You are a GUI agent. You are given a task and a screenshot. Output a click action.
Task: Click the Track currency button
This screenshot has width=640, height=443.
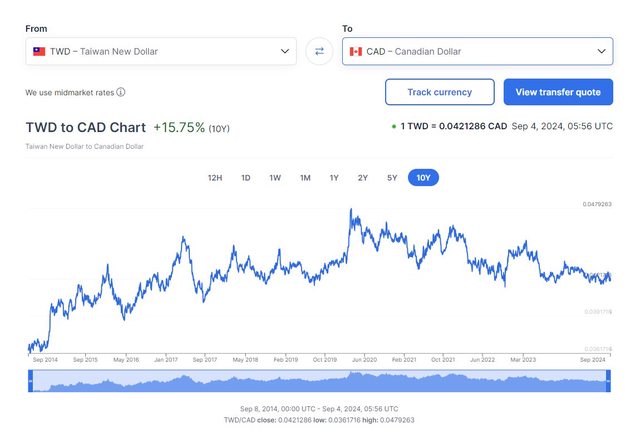[439, 92]
